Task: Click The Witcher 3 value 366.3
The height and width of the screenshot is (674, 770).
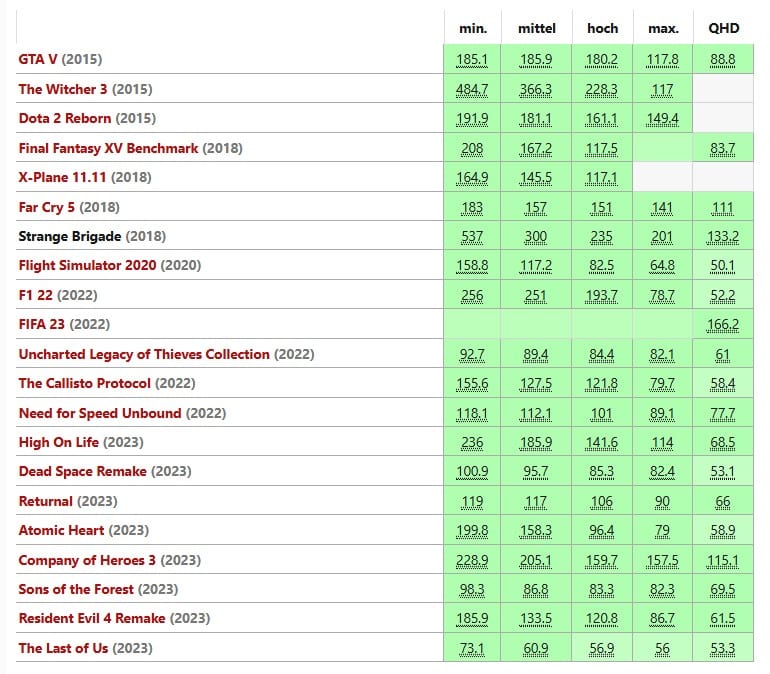Action: click(x=536, y=90)
